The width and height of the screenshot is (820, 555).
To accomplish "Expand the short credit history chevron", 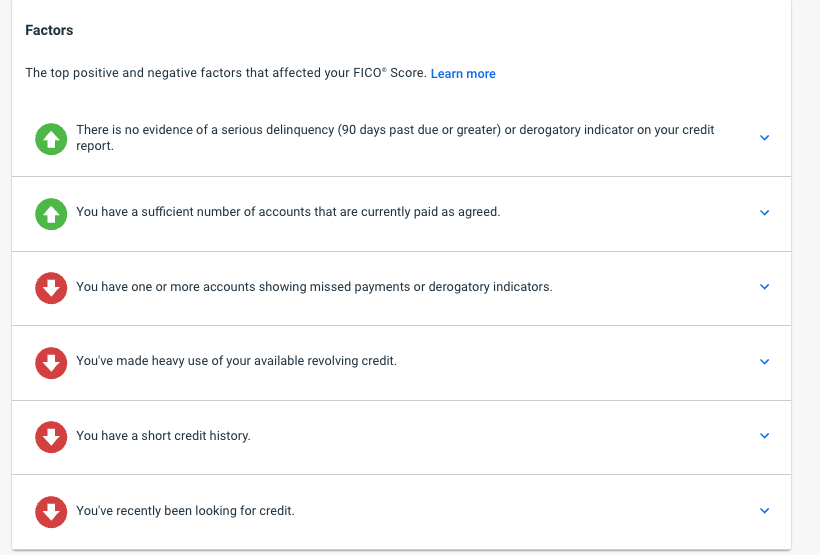I will tap(765, 436).
